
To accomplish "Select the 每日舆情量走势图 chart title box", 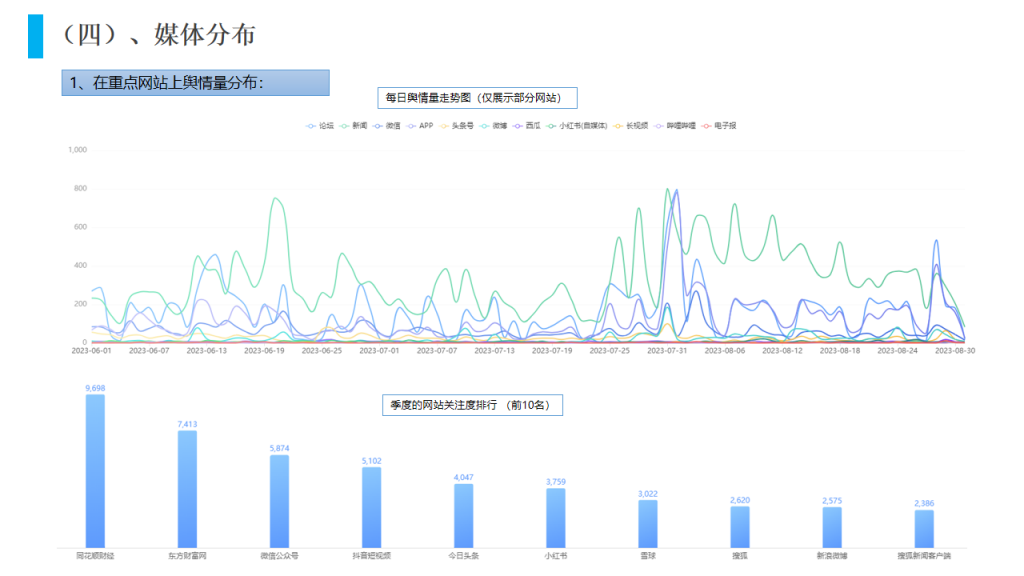I will pyautogui.click(x=478, y=98).
